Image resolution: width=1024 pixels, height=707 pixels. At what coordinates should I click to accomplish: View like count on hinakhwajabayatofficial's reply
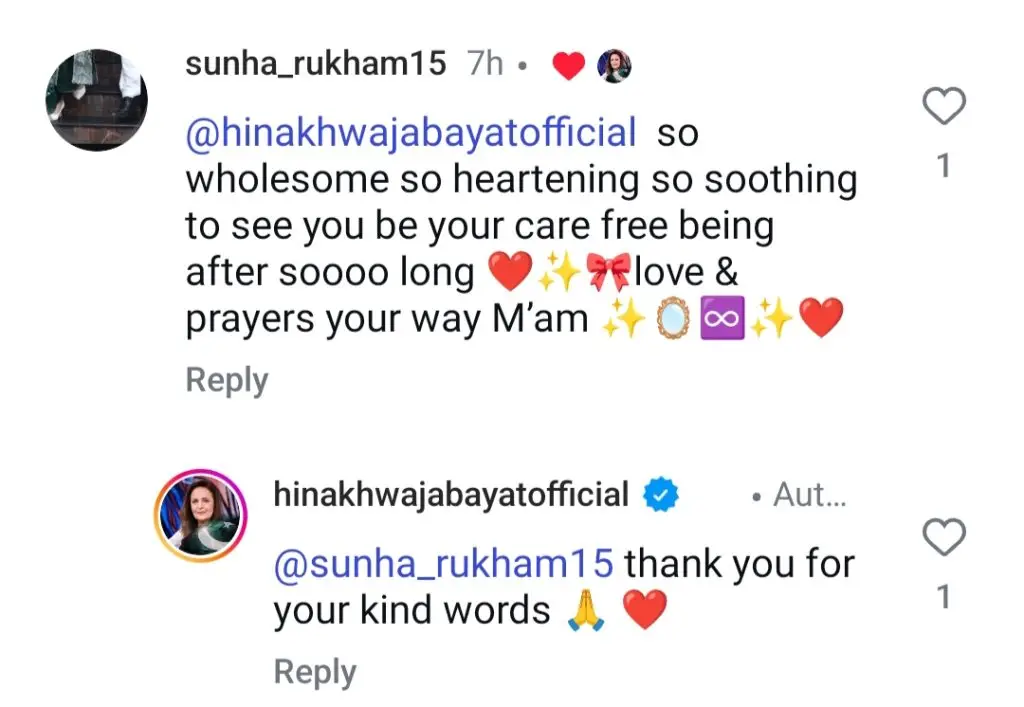point(943,597)
